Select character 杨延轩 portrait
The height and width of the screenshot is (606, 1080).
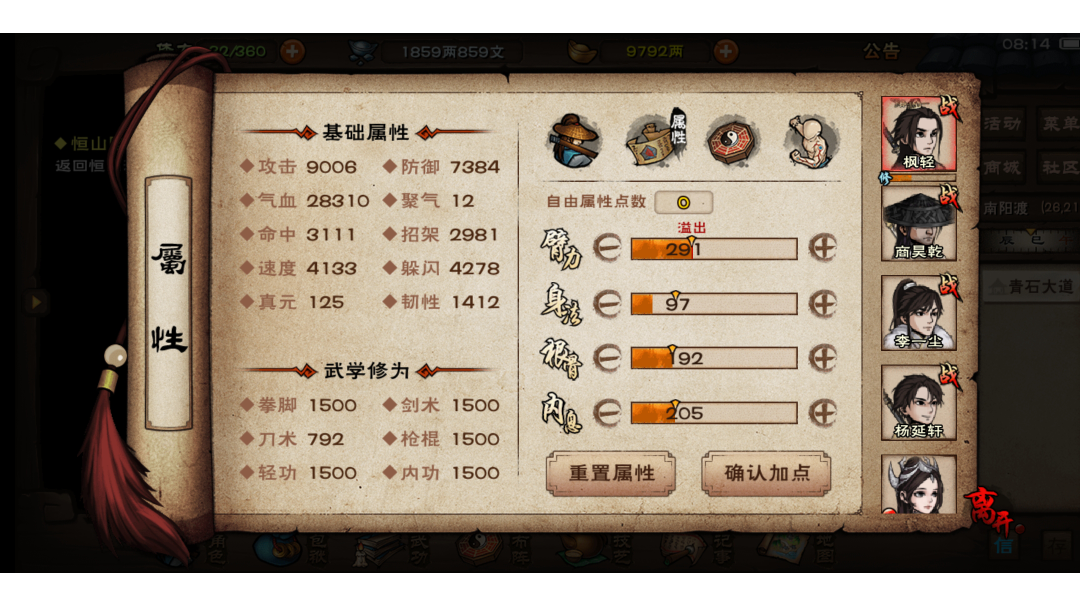[919, 403]
